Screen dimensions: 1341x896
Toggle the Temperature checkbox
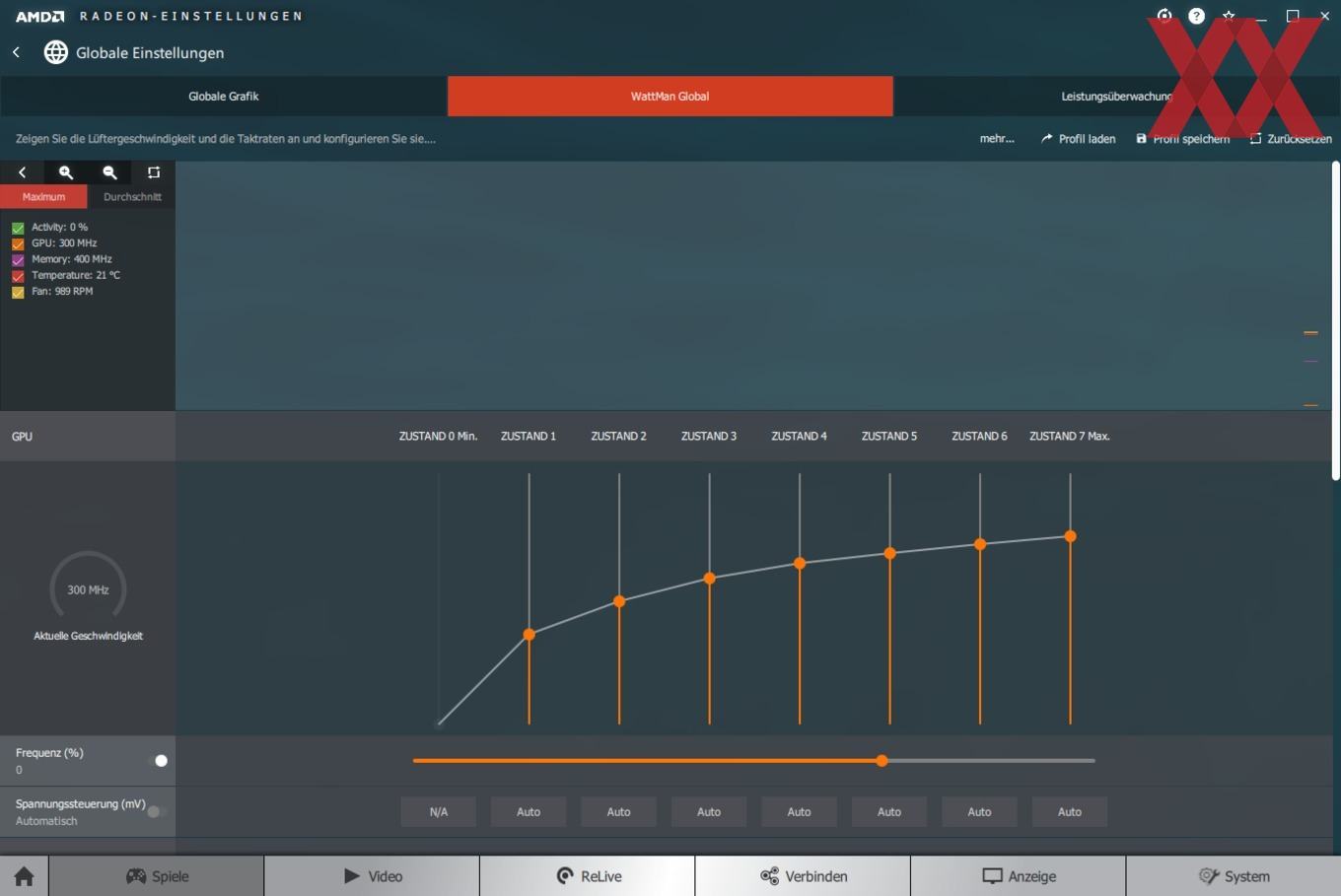pyautogui.click(x=18, y=276)
